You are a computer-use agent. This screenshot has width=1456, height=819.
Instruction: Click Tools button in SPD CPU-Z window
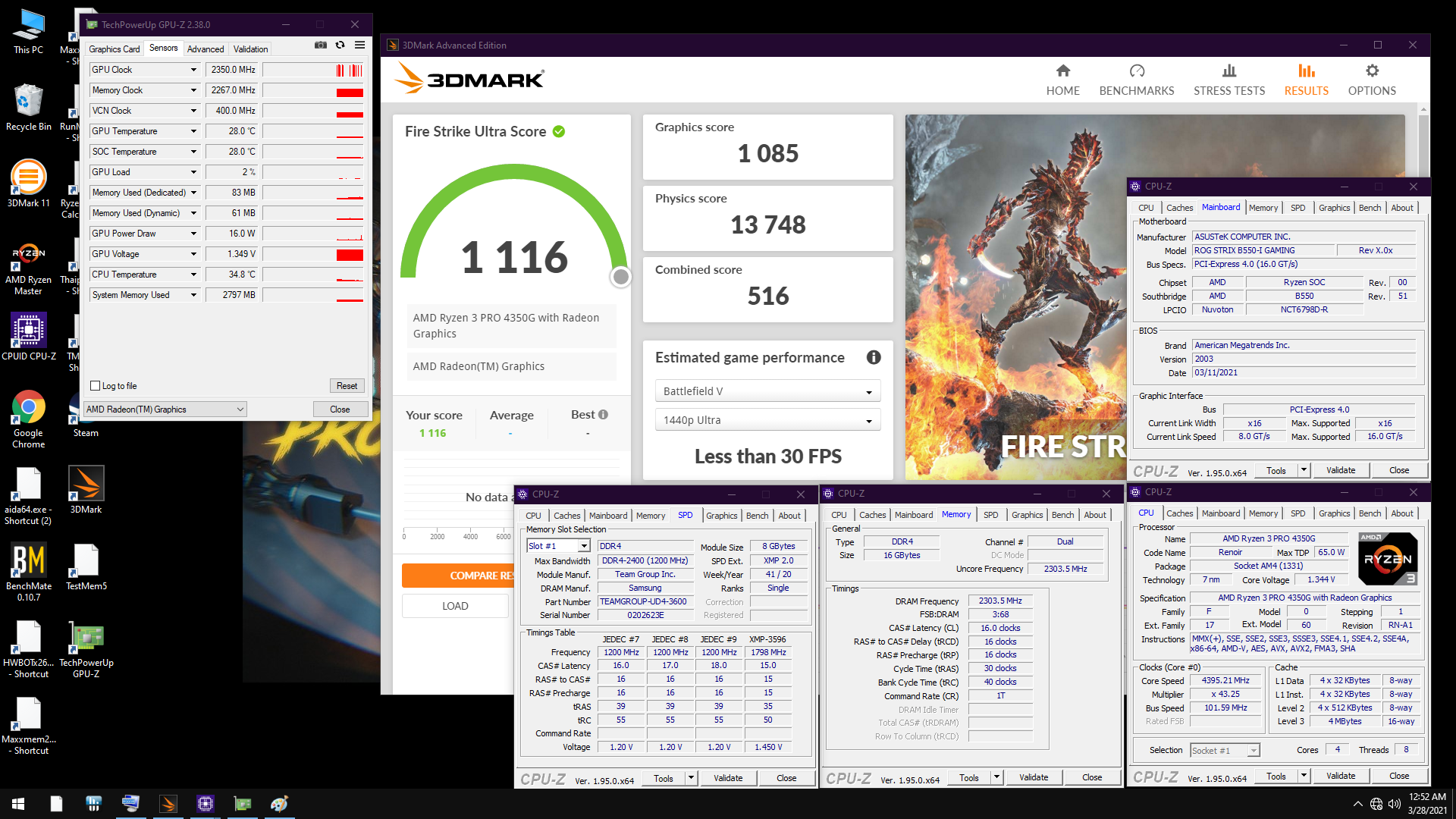pyautogui.click(x=663, y=778)
